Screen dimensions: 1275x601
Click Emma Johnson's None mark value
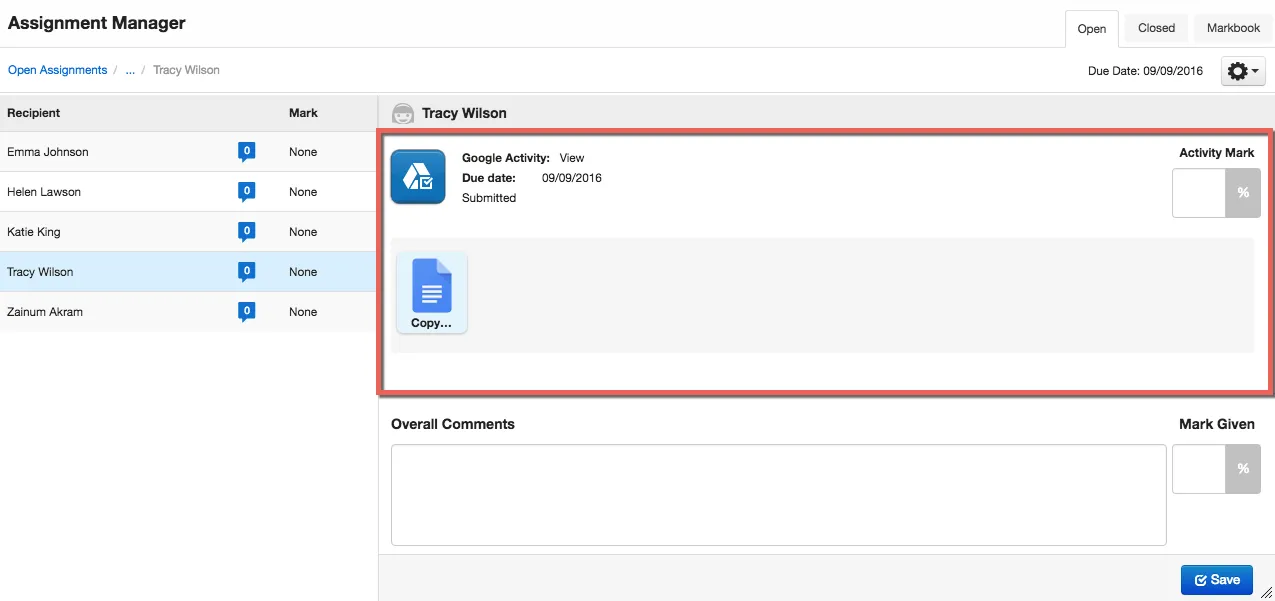pyautogui.click(x=303, y=152)
